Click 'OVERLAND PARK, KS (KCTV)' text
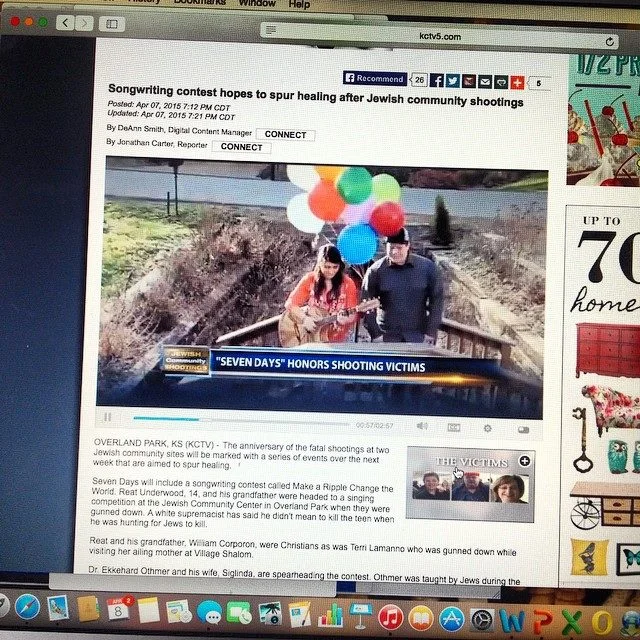Screen dimensions: 640x640 click(153, 444)
